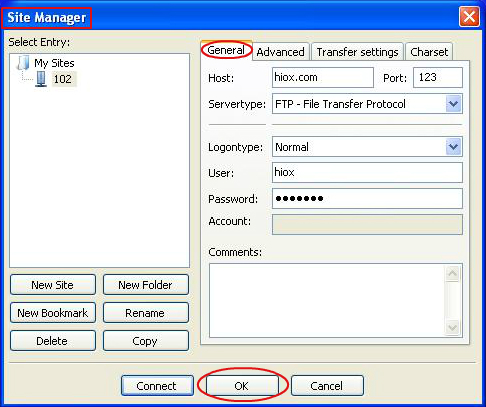Switch to the Advanced tab
The width and height of the screenshot is (486, 407).
pyautogui.click(x=280, y=52)
